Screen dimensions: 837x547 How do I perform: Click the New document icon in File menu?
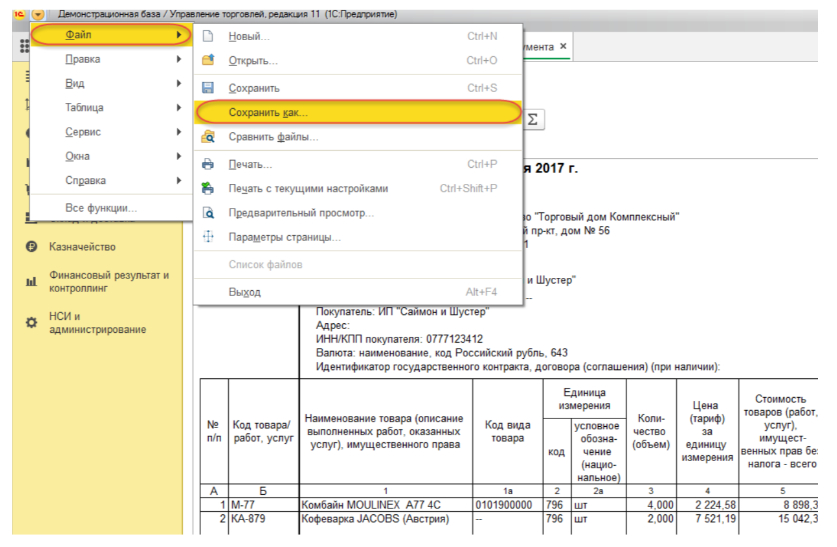pos(208,36)
